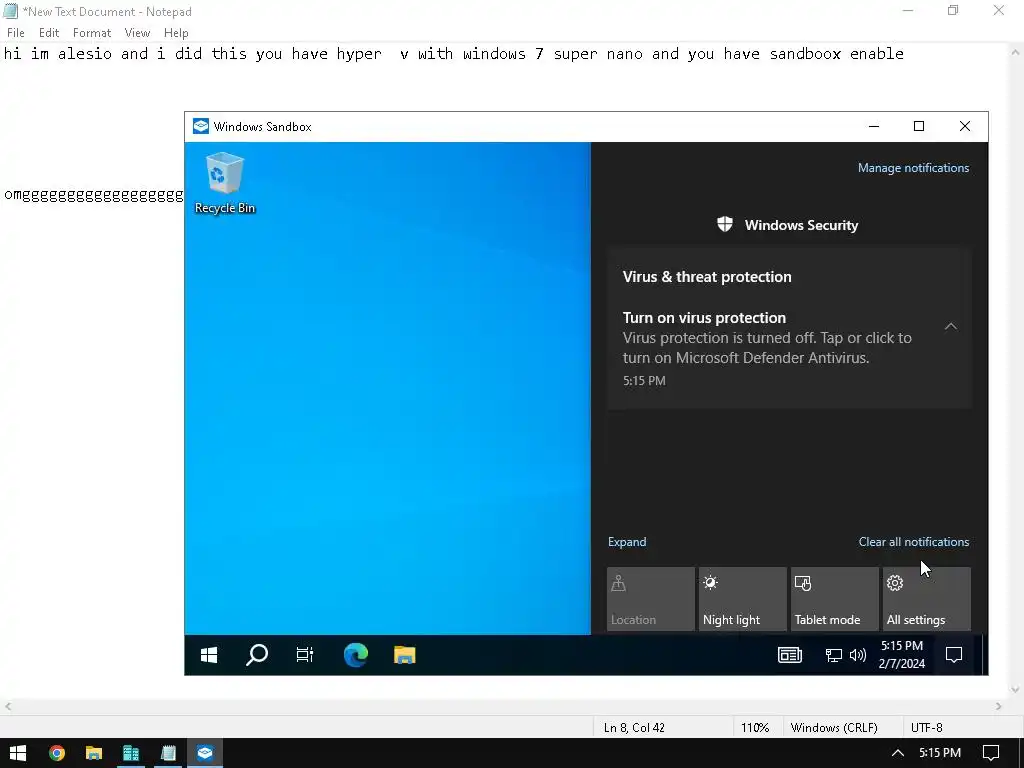Open File Explorer in Sandbox taskbar
The image size is (1024, 768).
405,655
